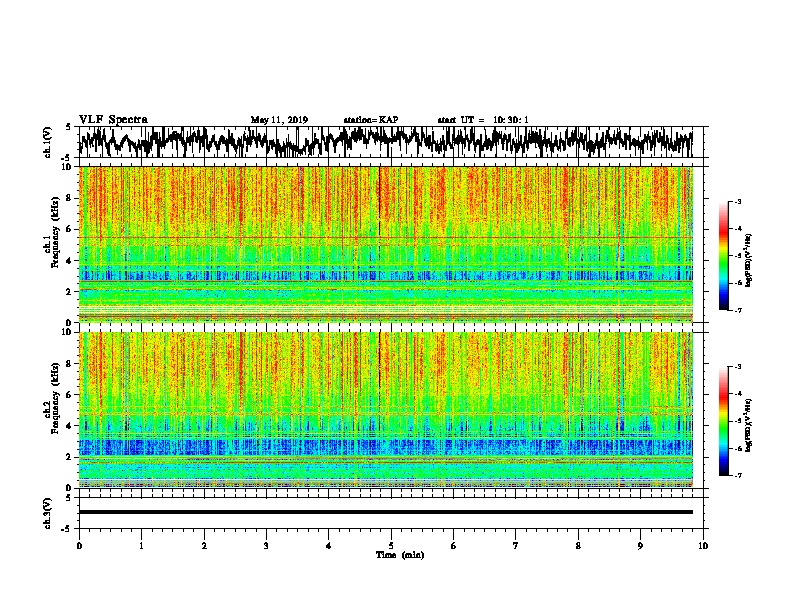Click the ch.1 frequency tick label "8"
Screen dimensions: 792x612
[x=69, y=198]
